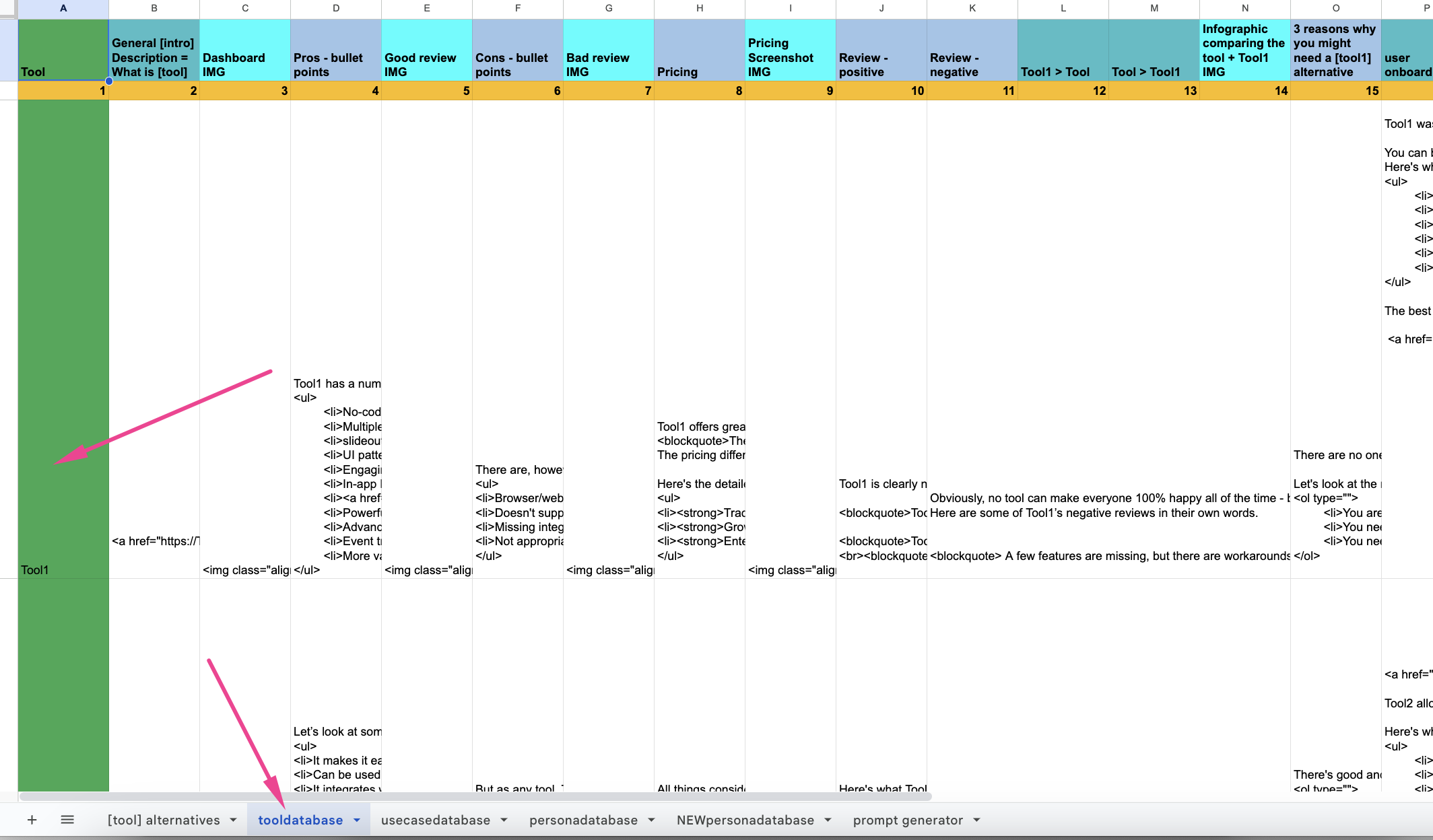This screenshot has height=840, width=1433.
Task: Select 'Tool1 > Tool' header cell
Action: coord(1063,50)
